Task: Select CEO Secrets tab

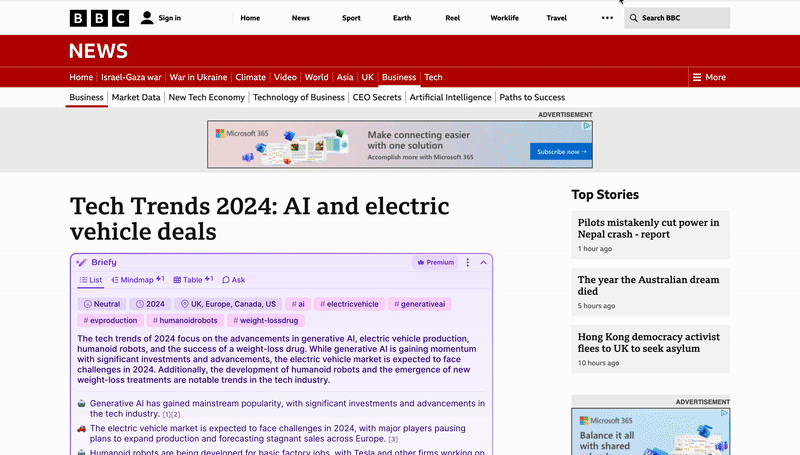Action: (x=377, y=97)
